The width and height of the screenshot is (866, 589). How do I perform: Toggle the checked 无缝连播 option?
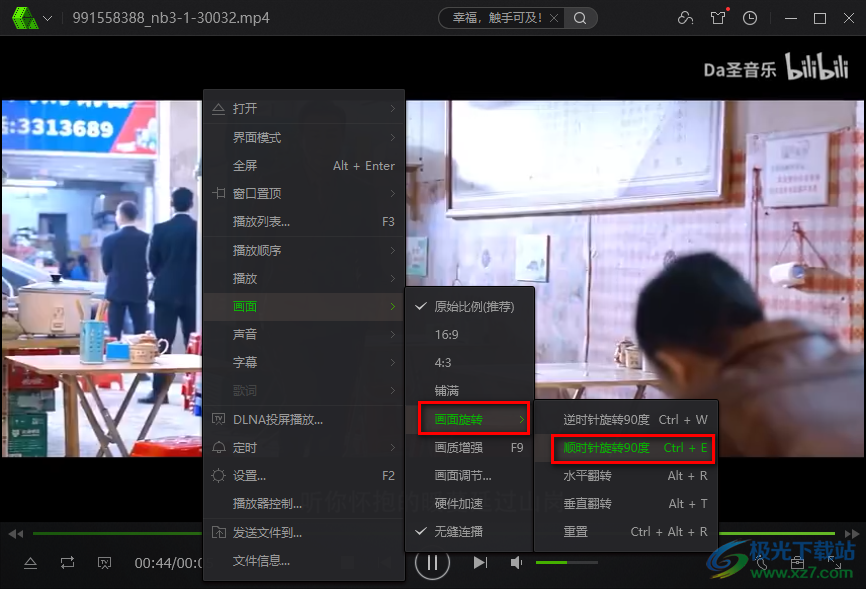pos(469,532)
